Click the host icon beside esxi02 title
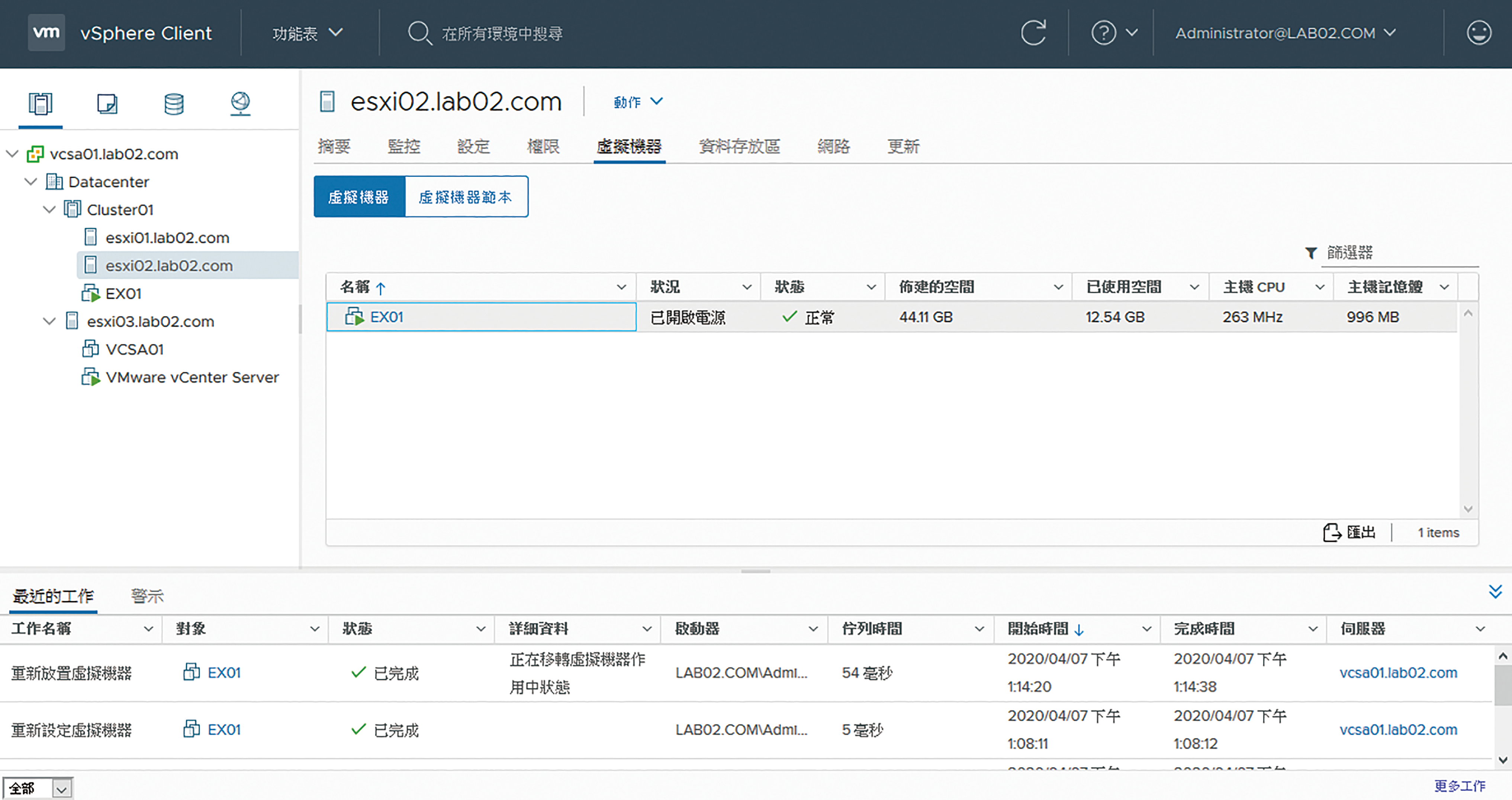1512x800 pixels. (x=327, y=102)
